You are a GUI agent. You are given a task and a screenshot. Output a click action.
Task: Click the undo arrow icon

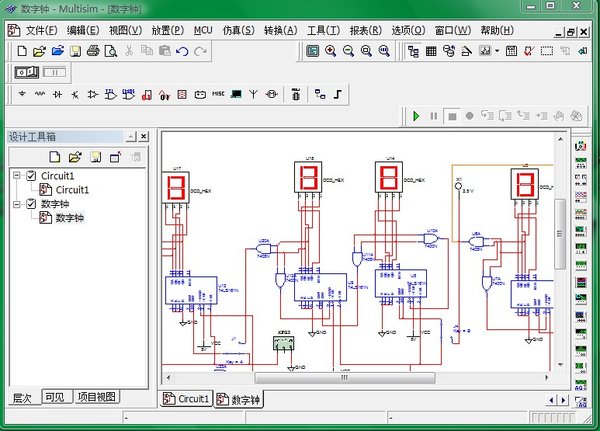pyautogui.click(x=182, y=50)
